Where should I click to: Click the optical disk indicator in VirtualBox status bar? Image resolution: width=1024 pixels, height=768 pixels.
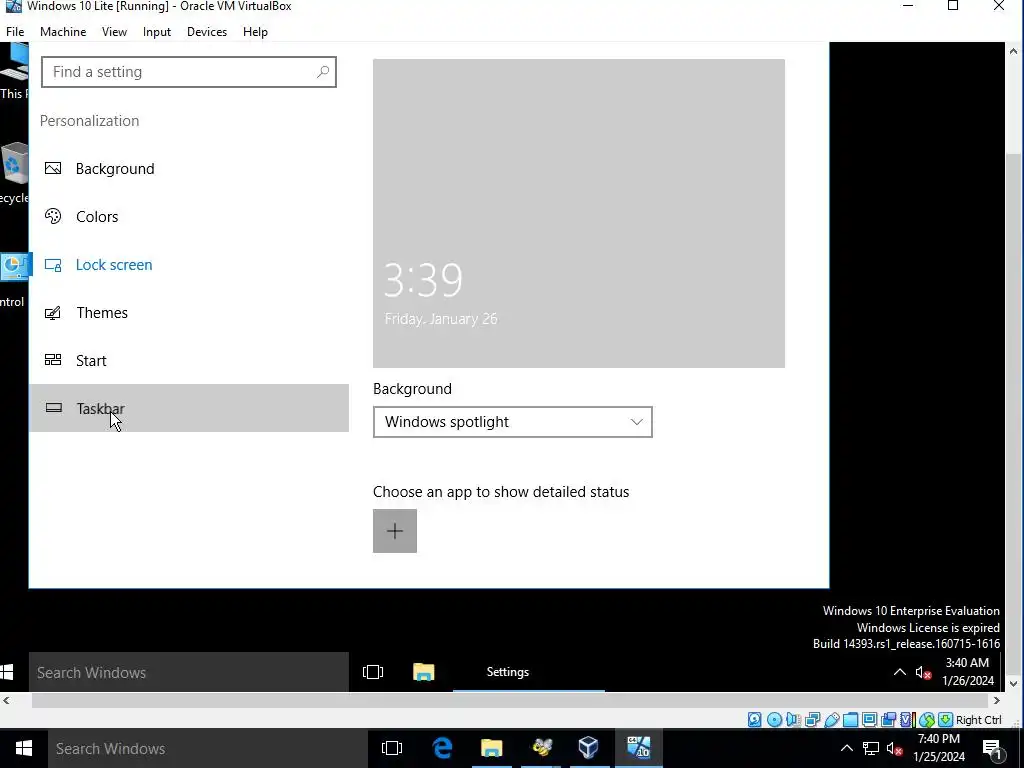775,720
